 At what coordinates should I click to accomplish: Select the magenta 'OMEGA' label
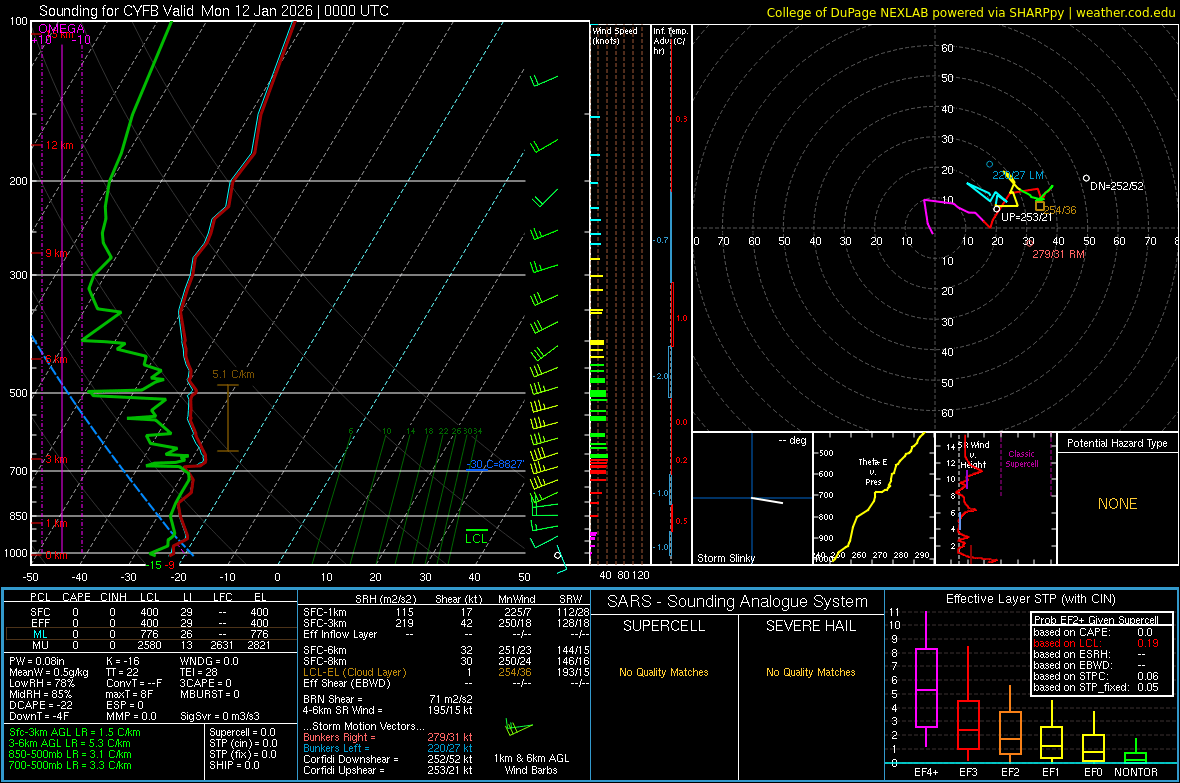[x=62, y=29]
